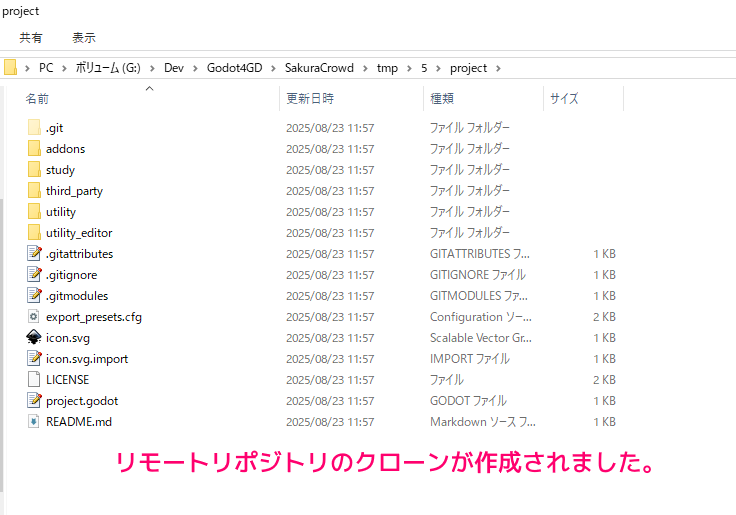Select the utility_editor folder row

coord(79,233)
